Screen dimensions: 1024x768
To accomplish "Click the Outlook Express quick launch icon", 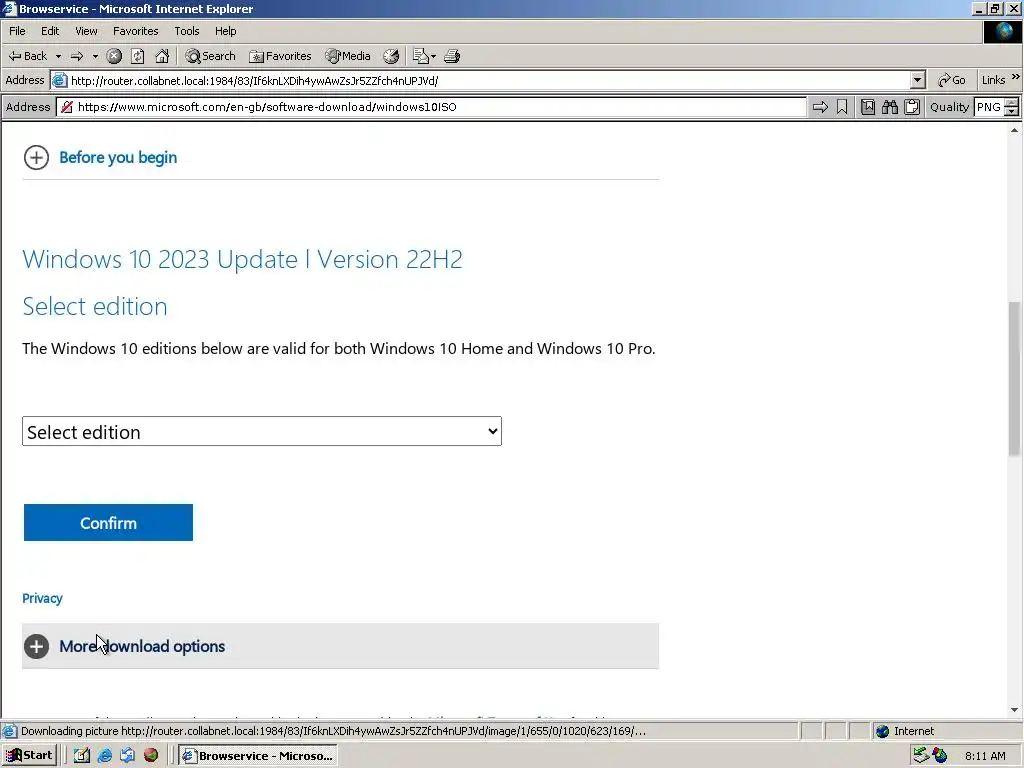I will 127,756.
